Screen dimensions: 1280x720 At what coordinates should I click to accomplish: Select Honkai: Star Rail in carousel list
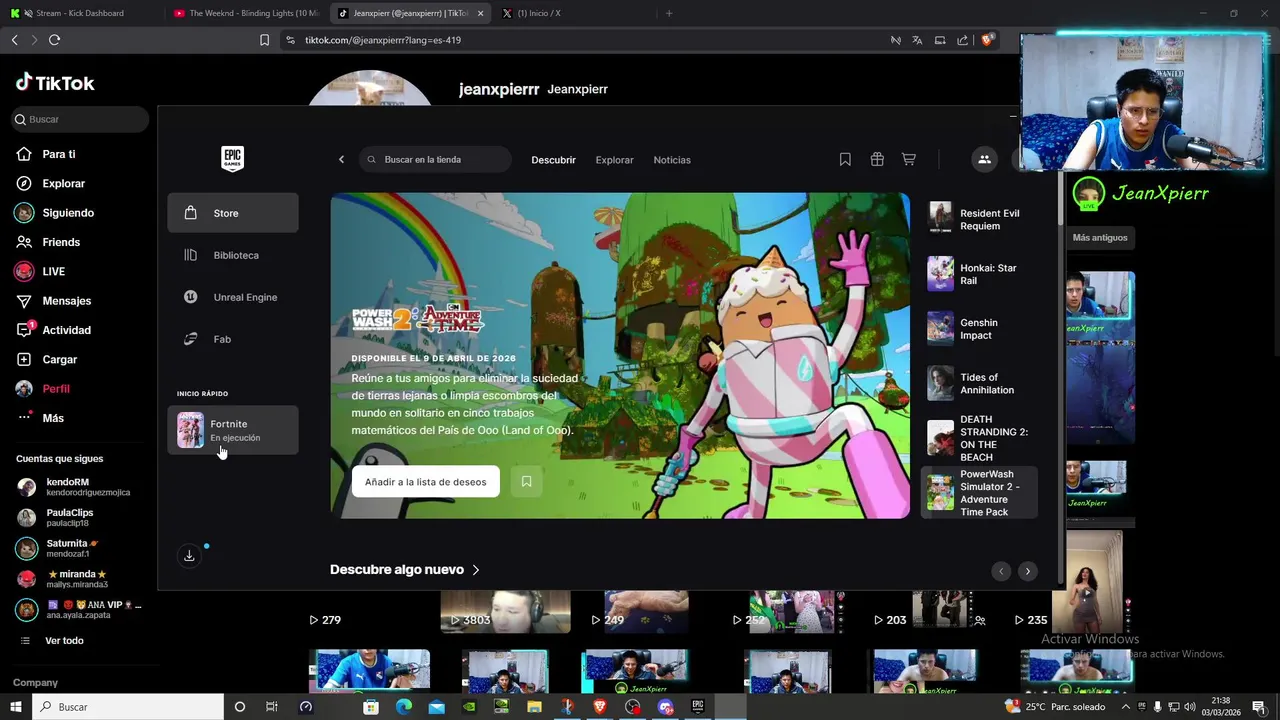coord(979,274)
